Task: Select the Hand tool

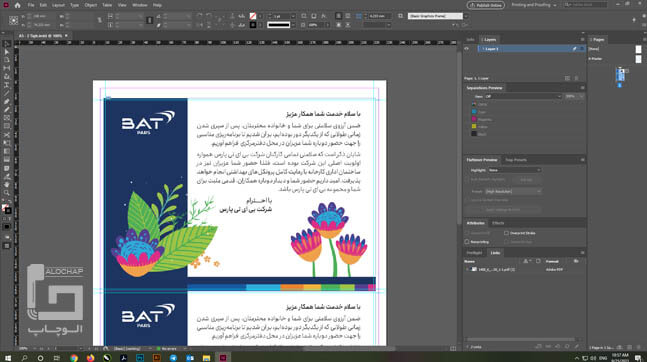Action: click(x=7, y=185)
